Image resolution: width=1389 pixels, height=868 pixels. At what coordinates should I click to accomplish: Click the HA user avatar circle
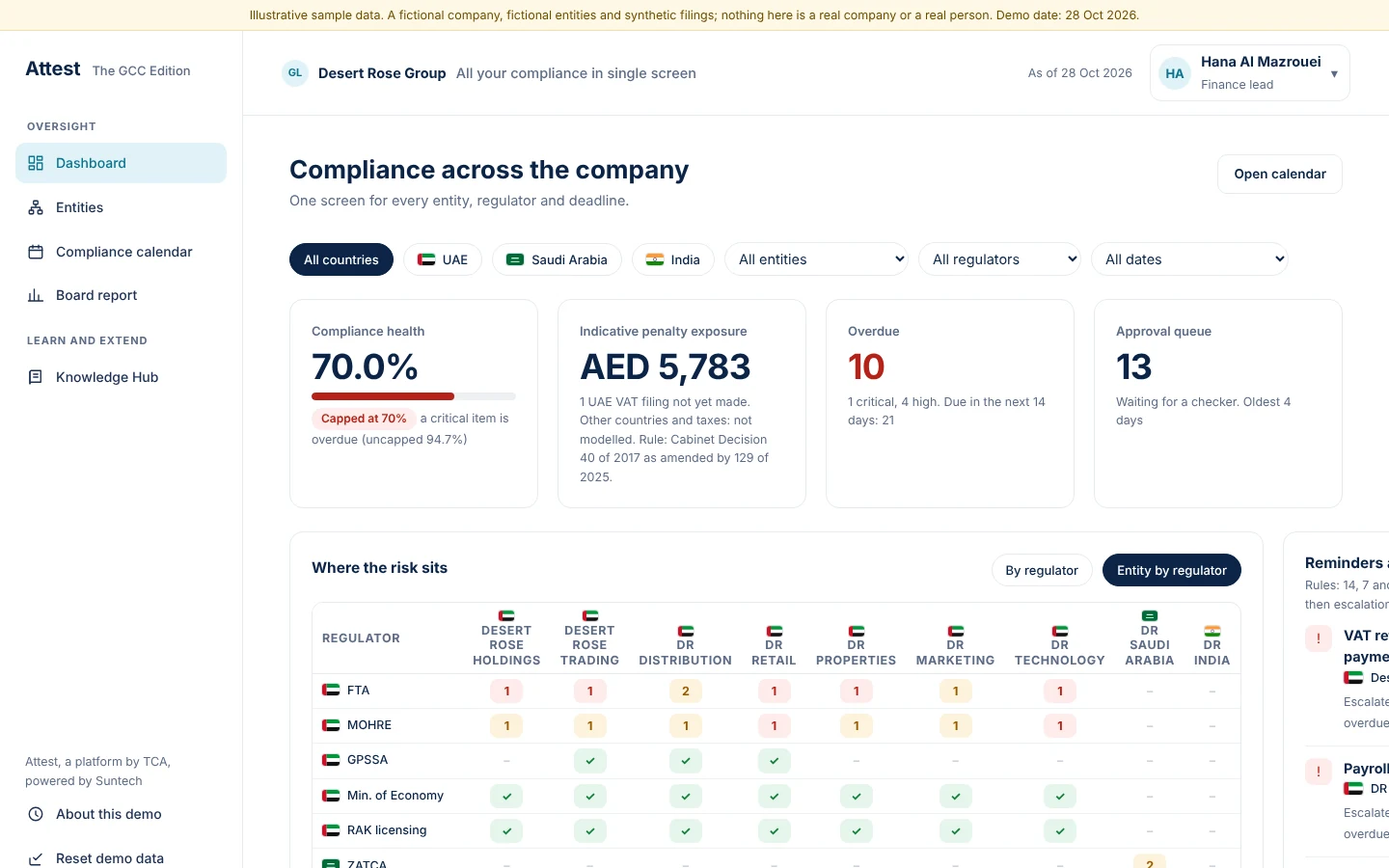pos(1175,73)
